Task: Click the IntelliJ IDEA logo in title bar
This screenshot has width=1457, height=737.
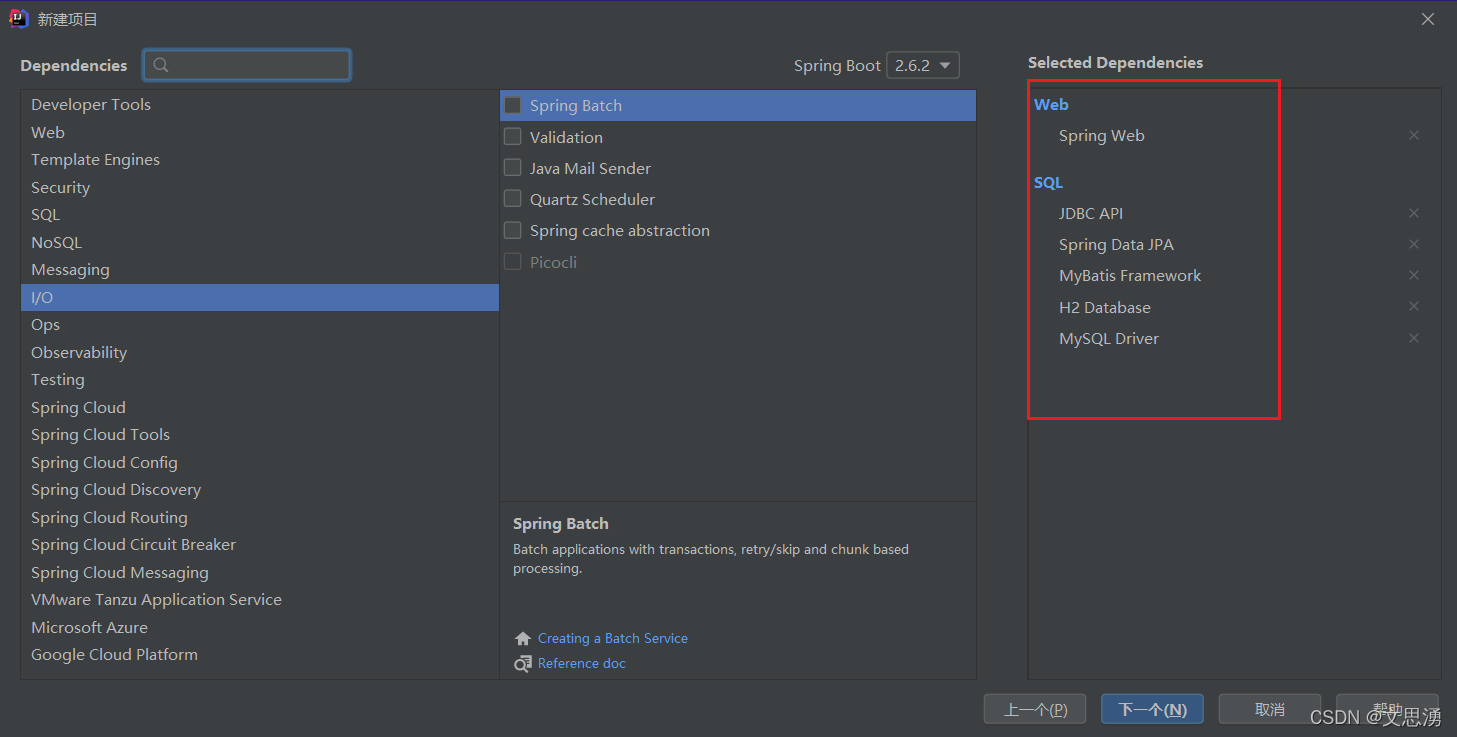Action: (19, 19)
